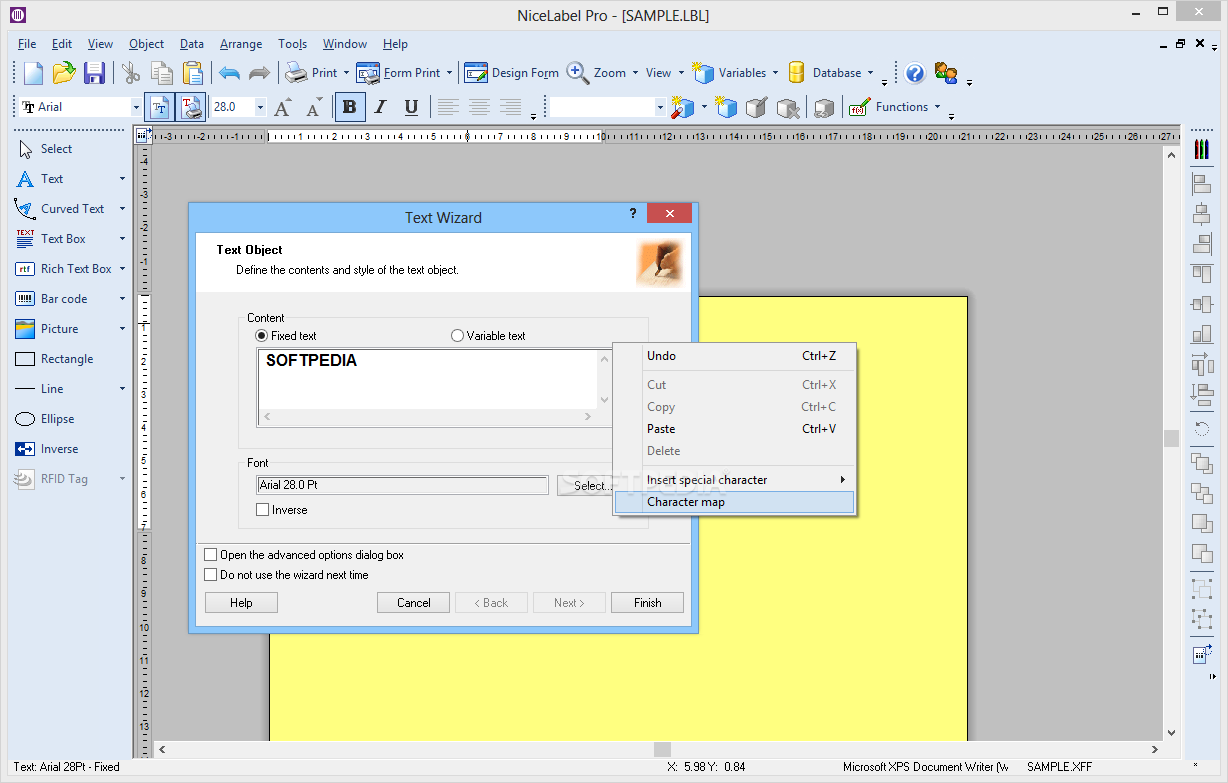Select the Inverse tool in toolbox
The height and width of the screenshot is (783, 1228).
(x=59, y=449)
